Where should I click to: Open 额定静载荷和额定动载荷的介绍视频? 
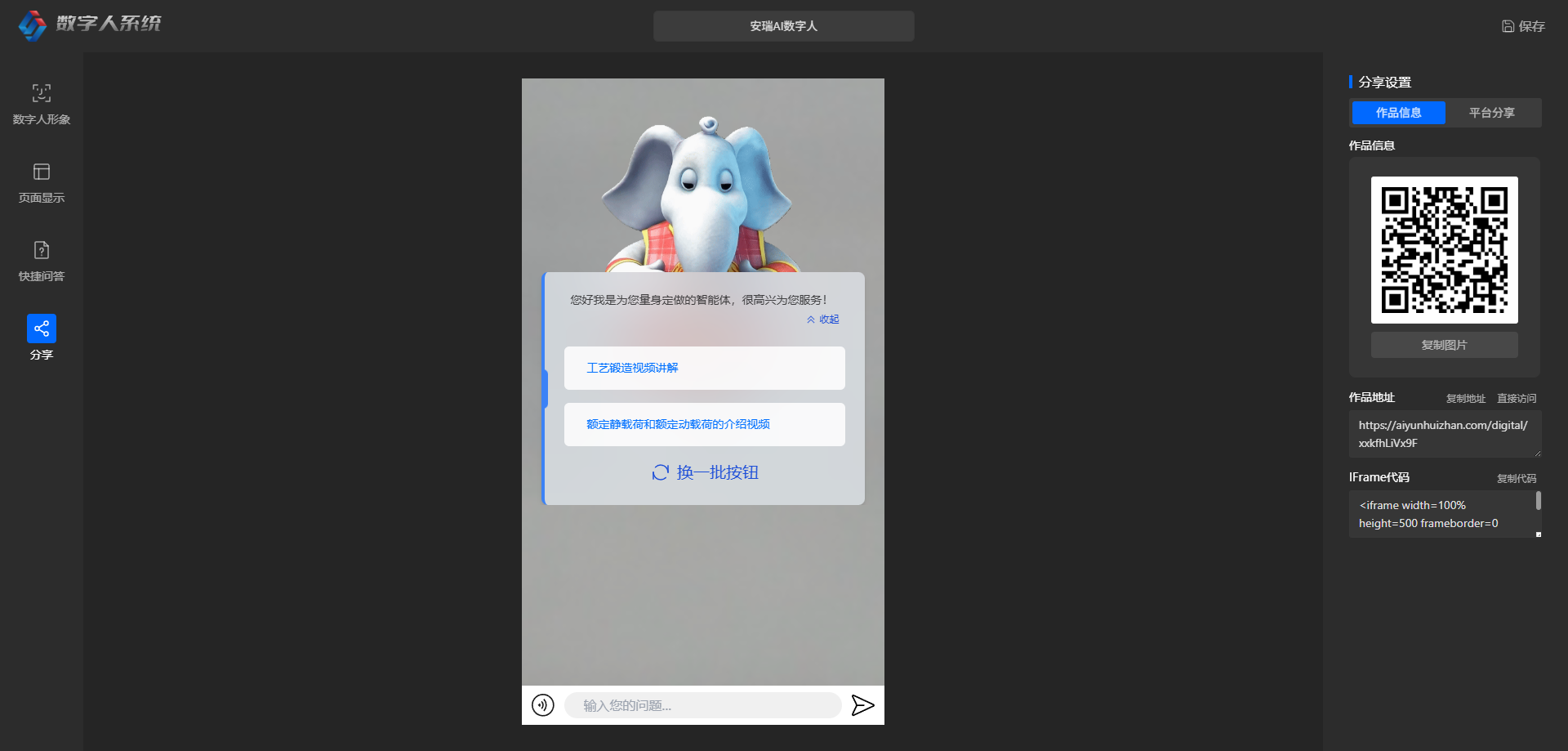pyautogui.click(x=704, y=424)
